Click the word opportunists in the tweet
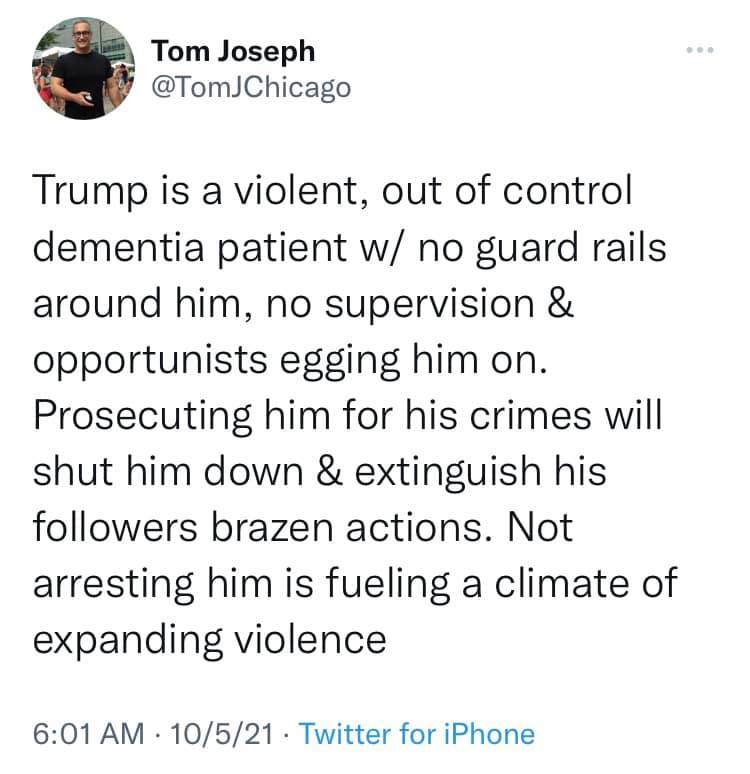This screenshot has width=750, height=774. pos(150,361)
